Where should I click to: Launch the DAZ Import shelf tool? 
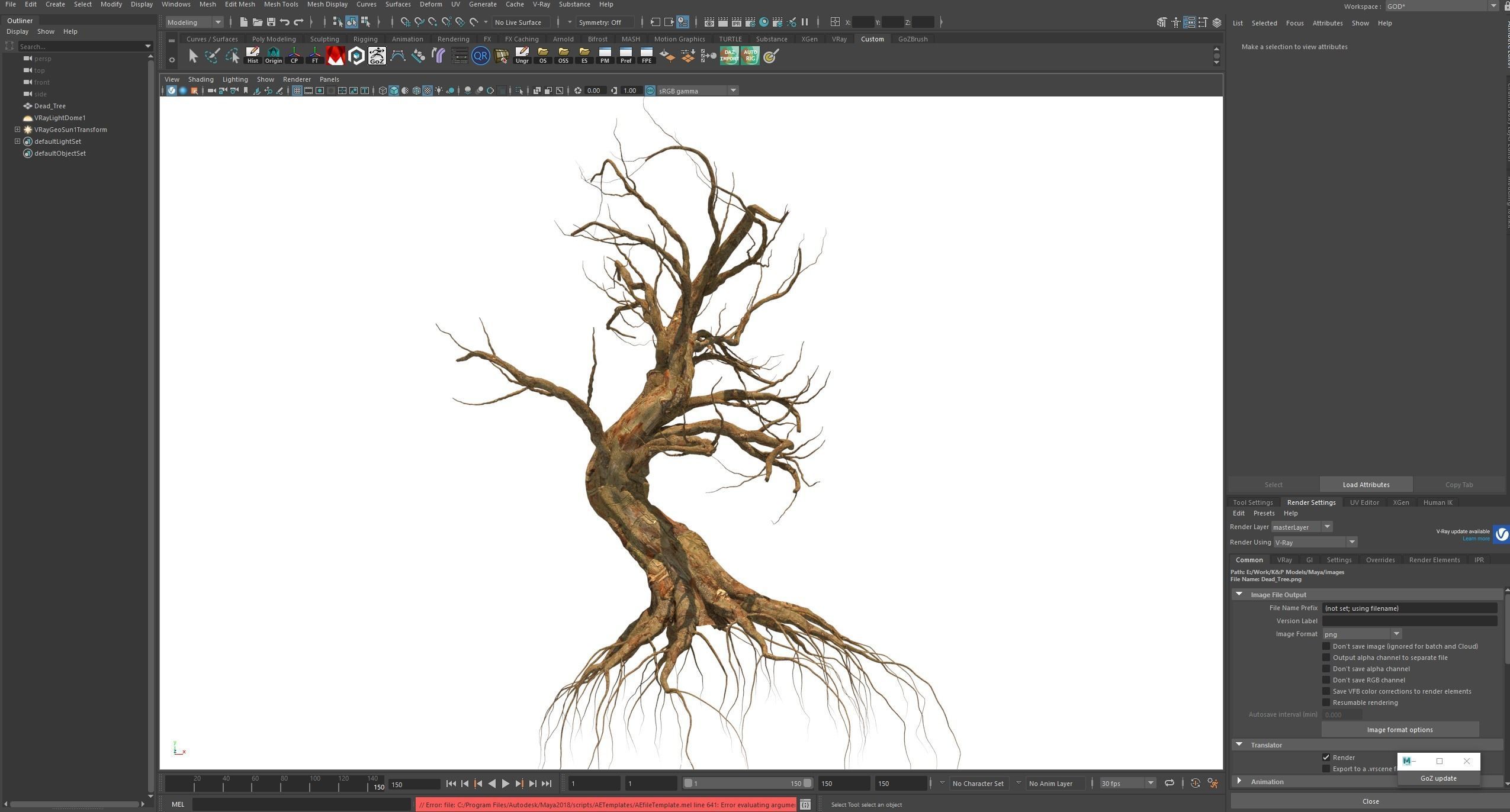[x=729, y=56]
